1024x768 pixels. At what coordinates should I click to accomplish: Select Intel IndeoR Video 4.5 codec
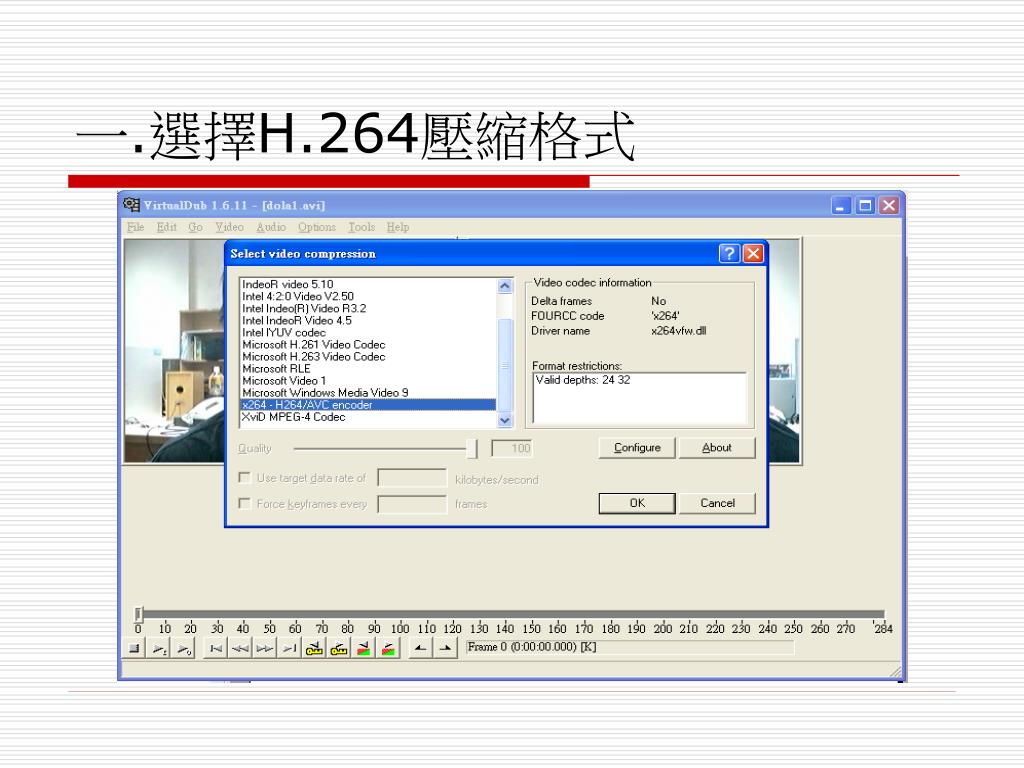coord(368,321)
